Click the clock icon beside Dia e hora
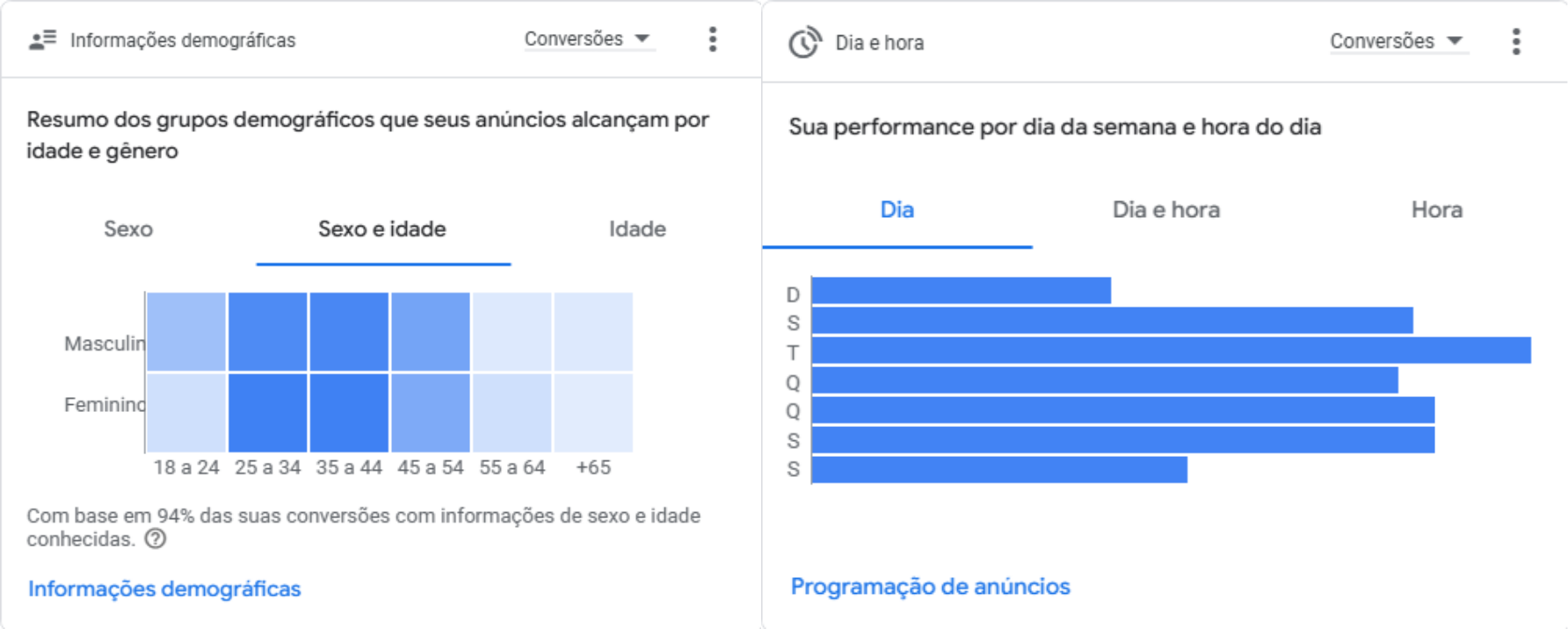The height and width of the screenshot is (629, 1568). click(804, 42)
